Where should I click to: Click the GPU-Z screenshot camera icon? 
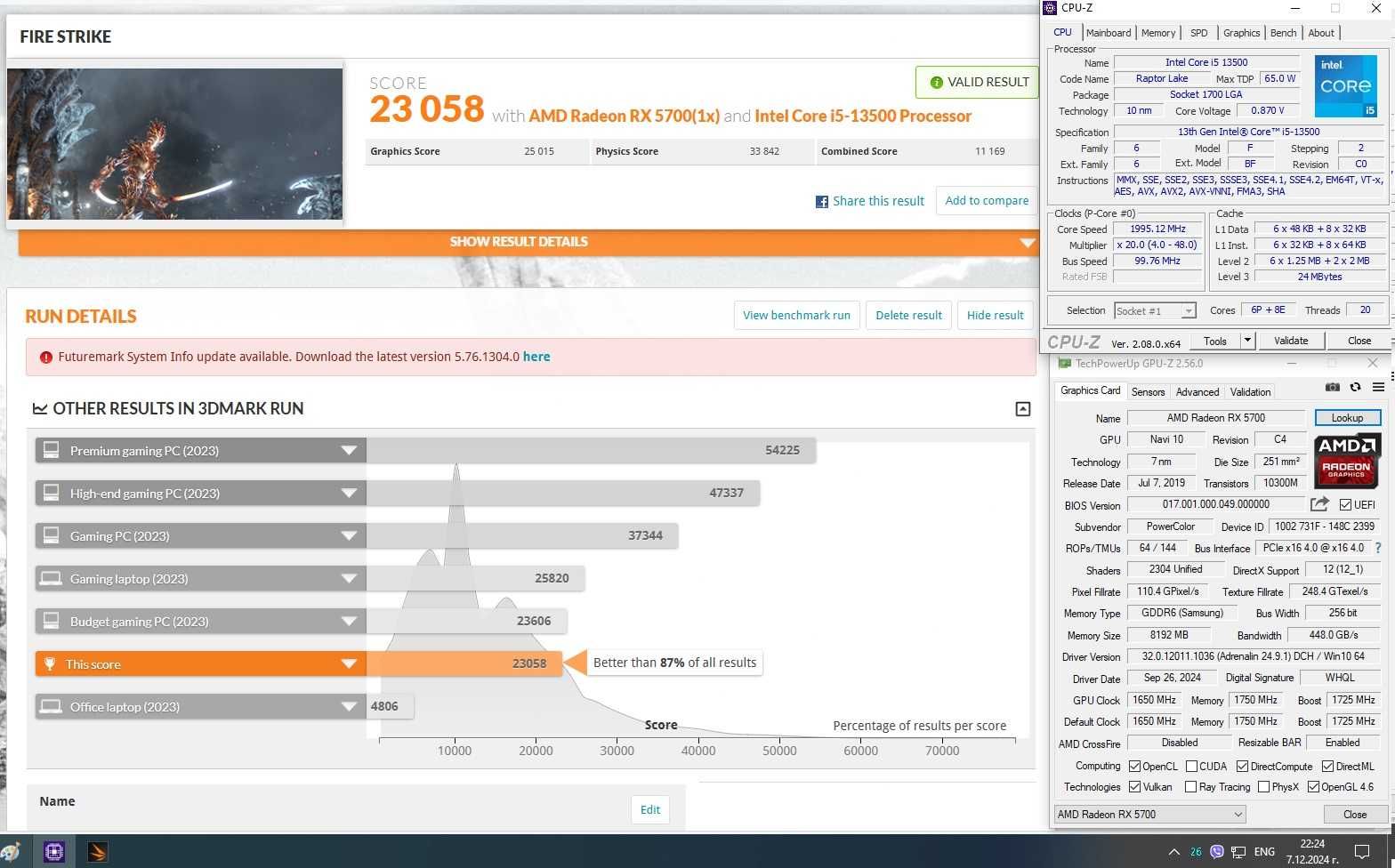[x=1332, y=388]
